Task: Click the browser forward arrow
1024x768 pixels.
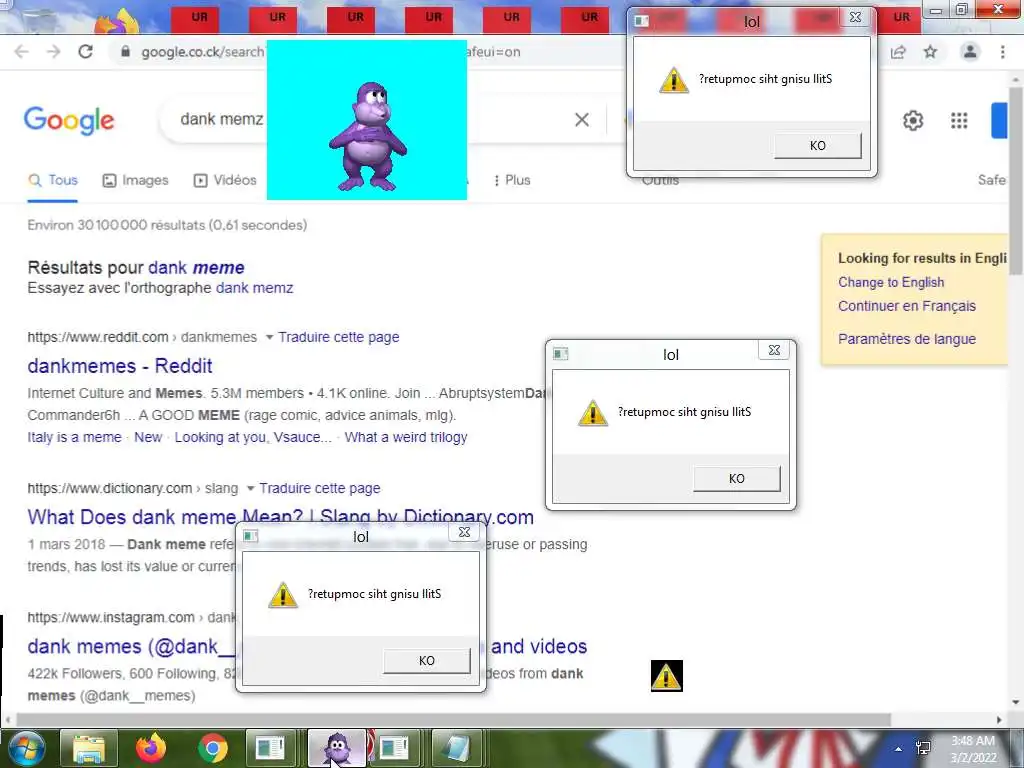Action: click(54, 52)
